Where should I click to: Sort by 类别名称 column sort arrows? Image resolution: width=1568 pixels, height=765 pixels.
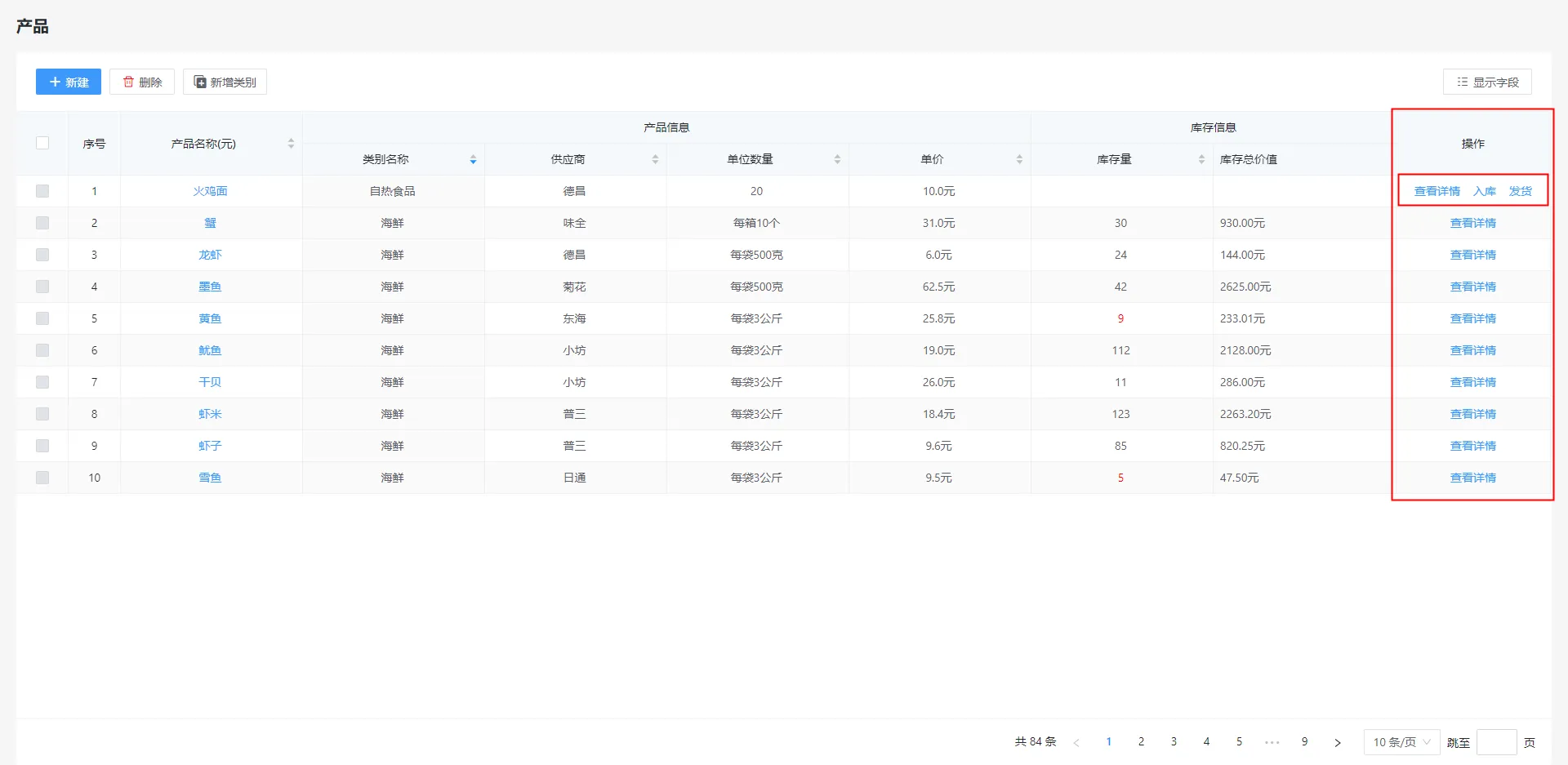pos(473,159)
